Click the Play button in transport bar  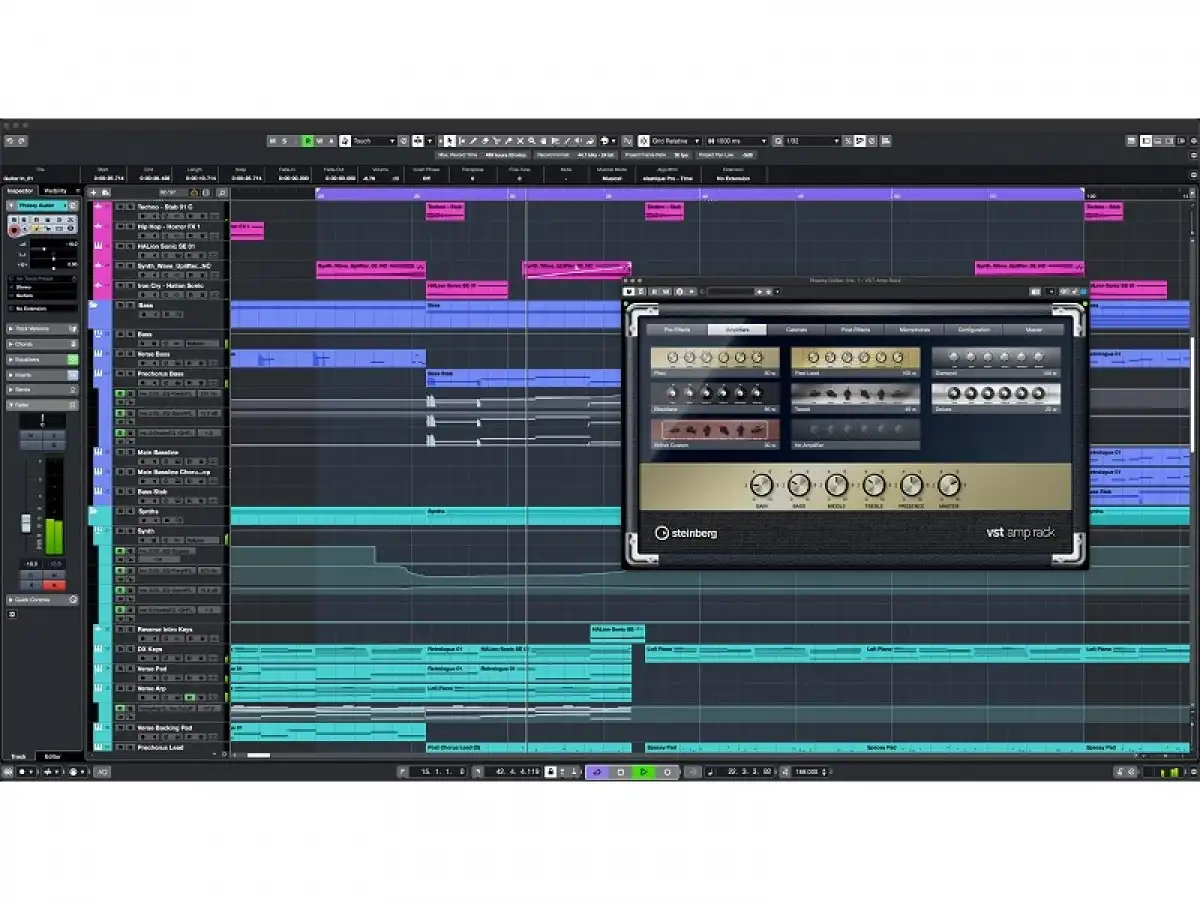click(x=644, y=772)
